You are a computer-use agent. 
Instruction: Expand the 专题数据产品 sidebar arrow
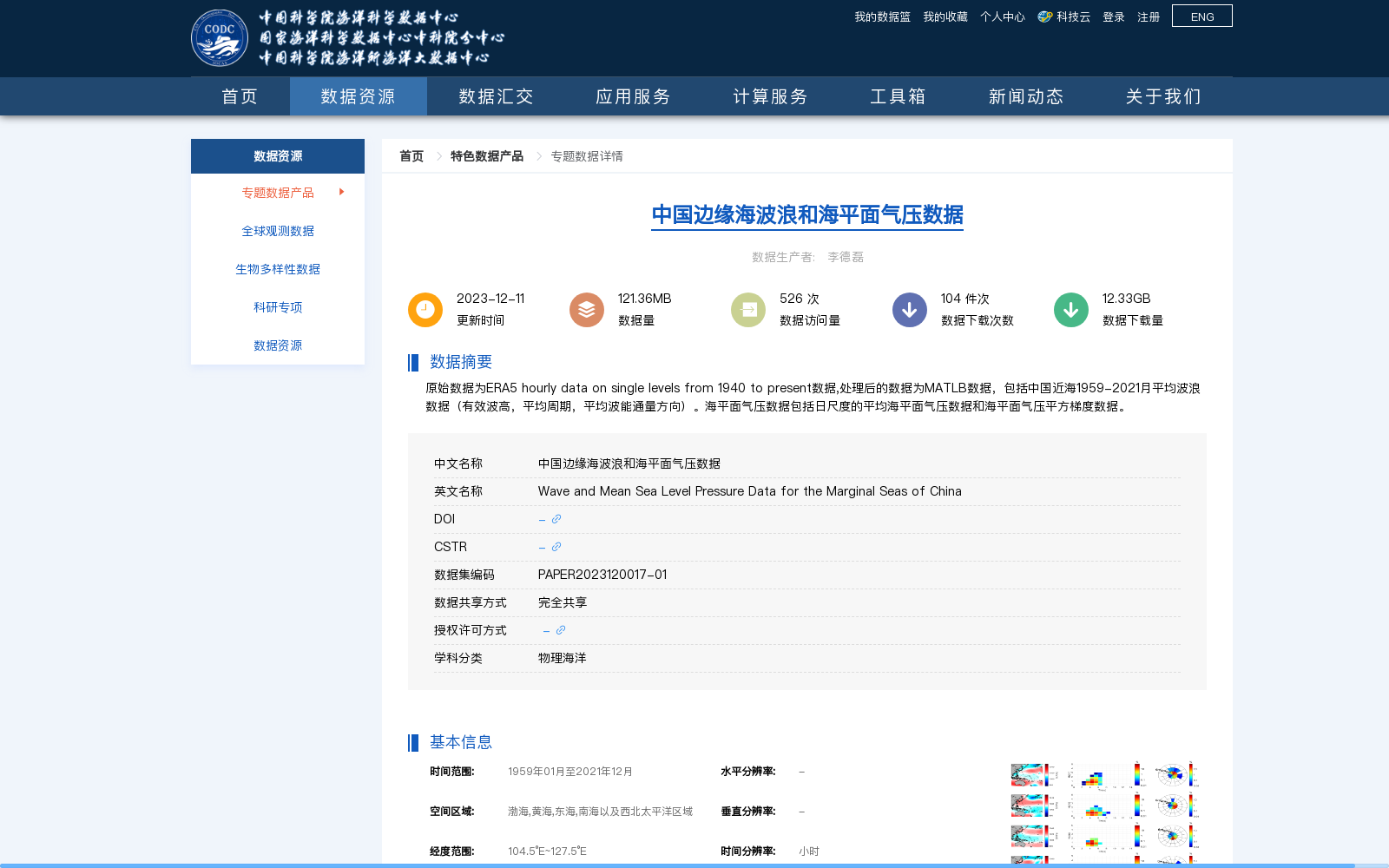click(342, 192)
